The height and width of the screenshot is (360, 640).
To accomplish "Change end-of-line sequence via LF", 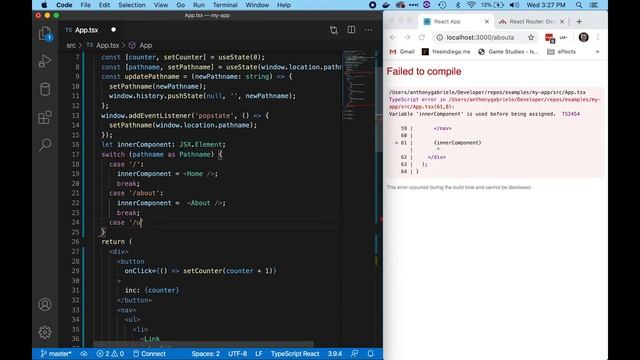I will point(258,354).
